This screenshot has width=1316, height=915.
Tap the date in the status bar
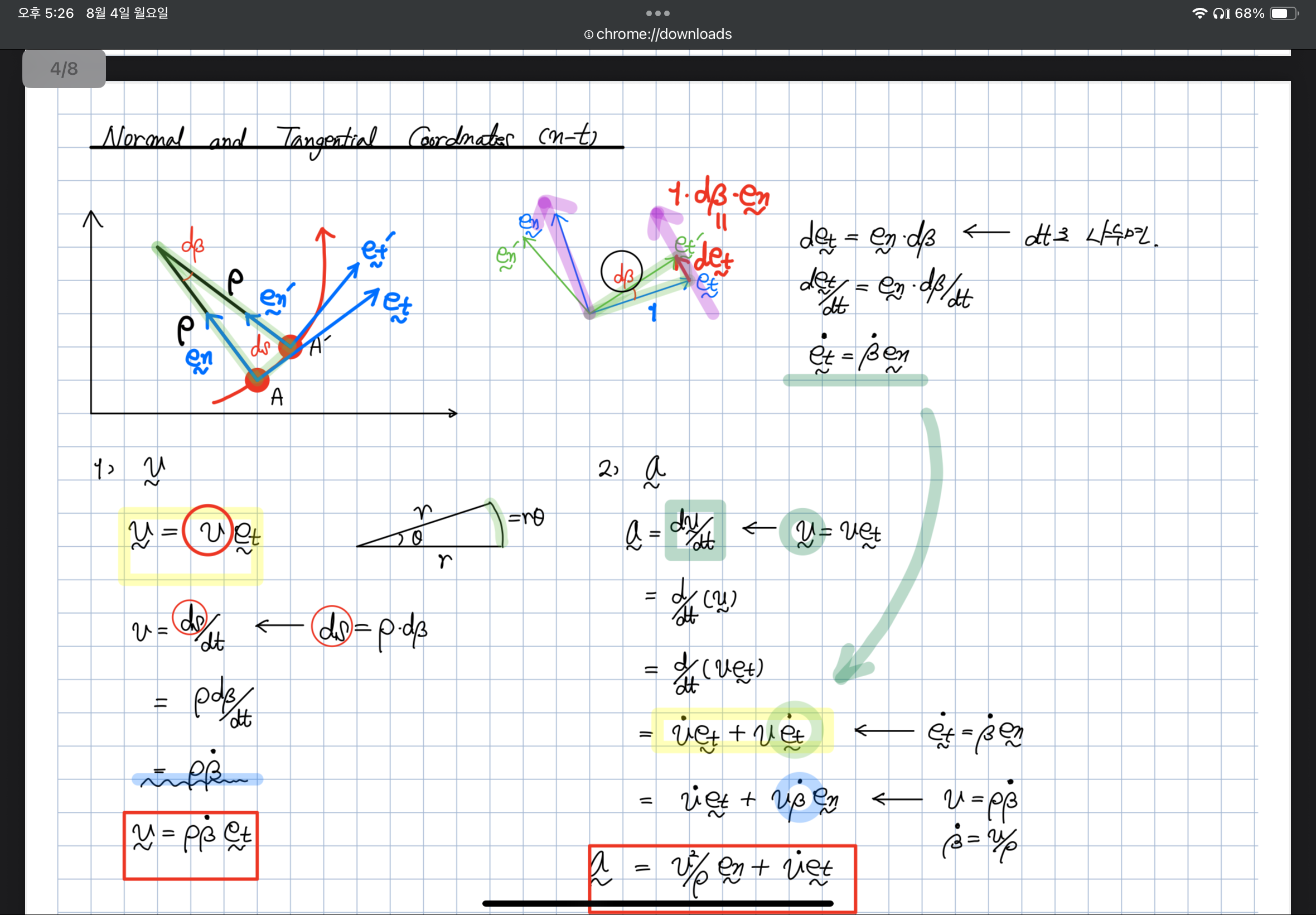coord(127,13)
